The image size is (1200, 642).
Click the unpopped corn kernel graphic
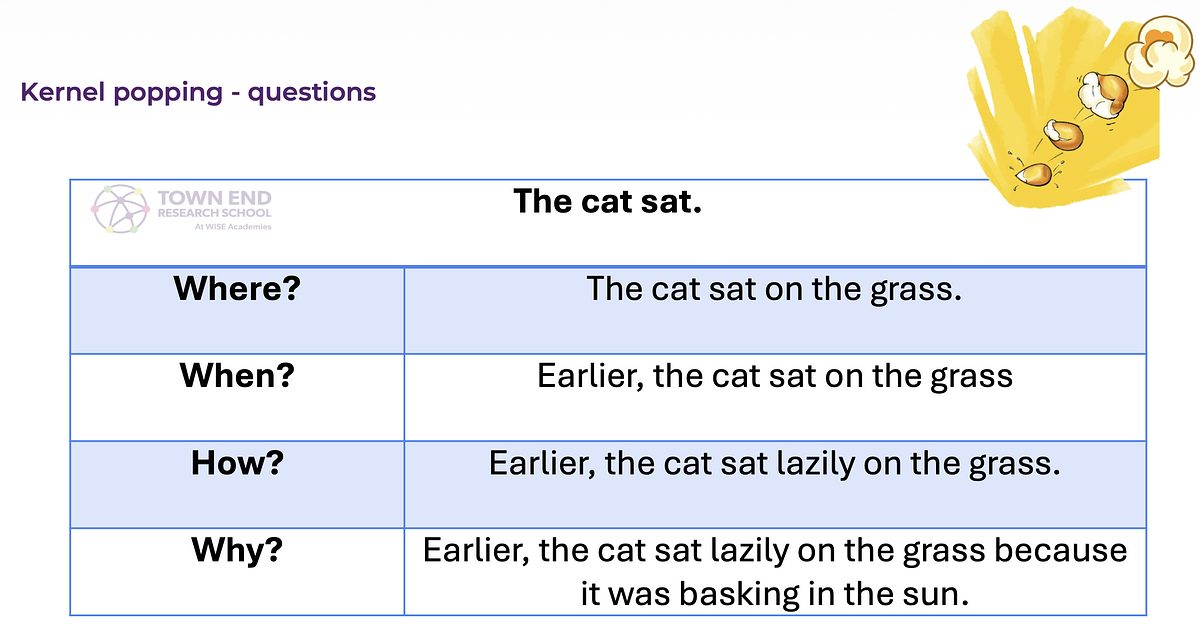[x=1034, y=172]
